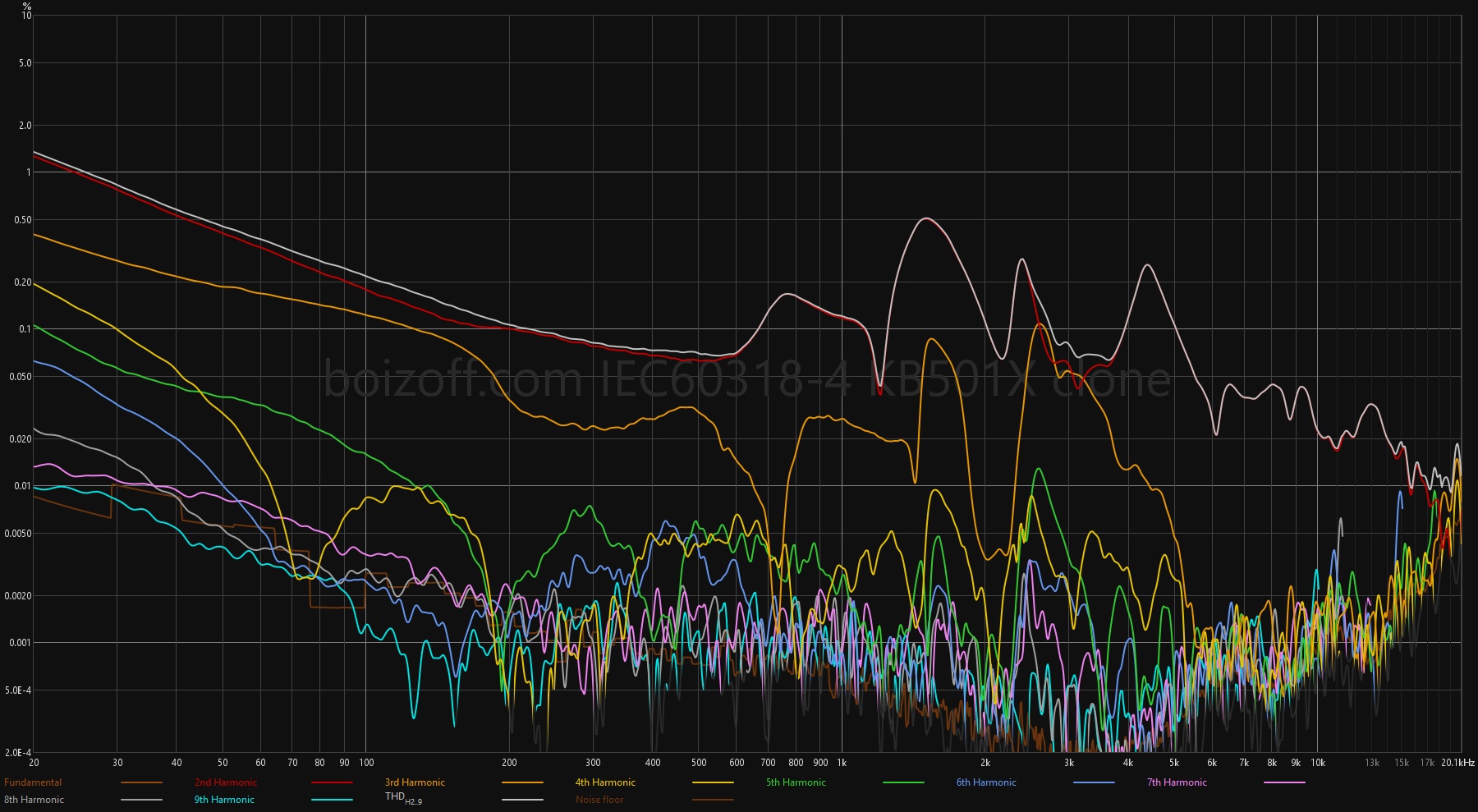The image size is (1478, 812).
Task: Select the 7th Harmonic legend label
Action: [x=1177, y=782]
